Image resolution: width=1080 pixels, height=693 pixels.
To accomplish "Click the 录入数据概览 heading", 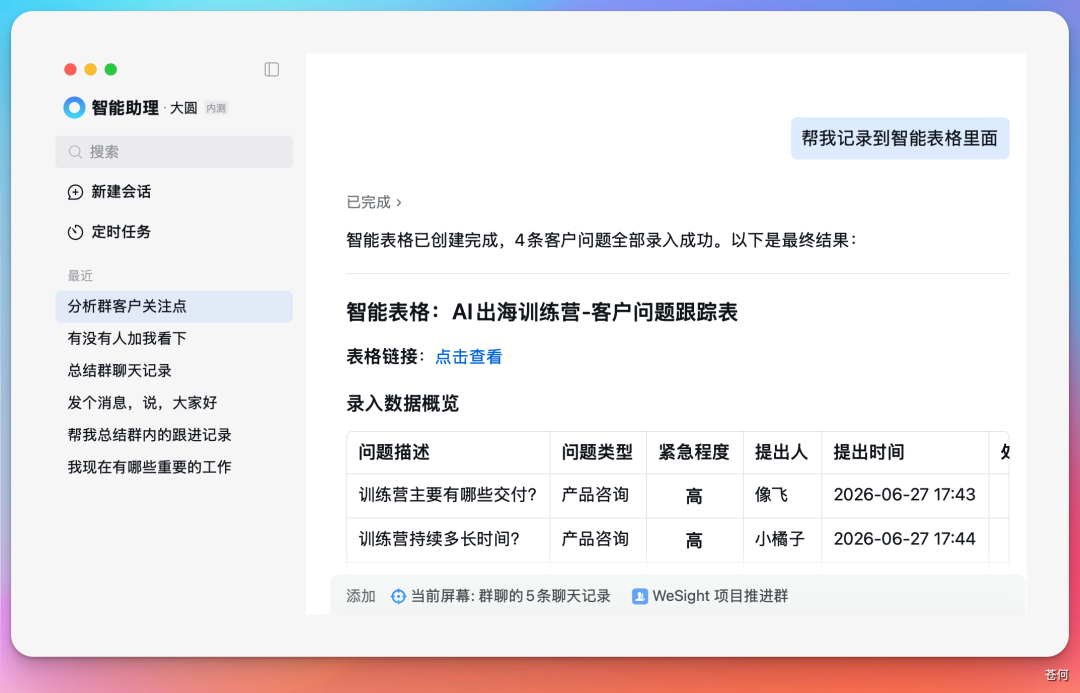I will point(403,404).
